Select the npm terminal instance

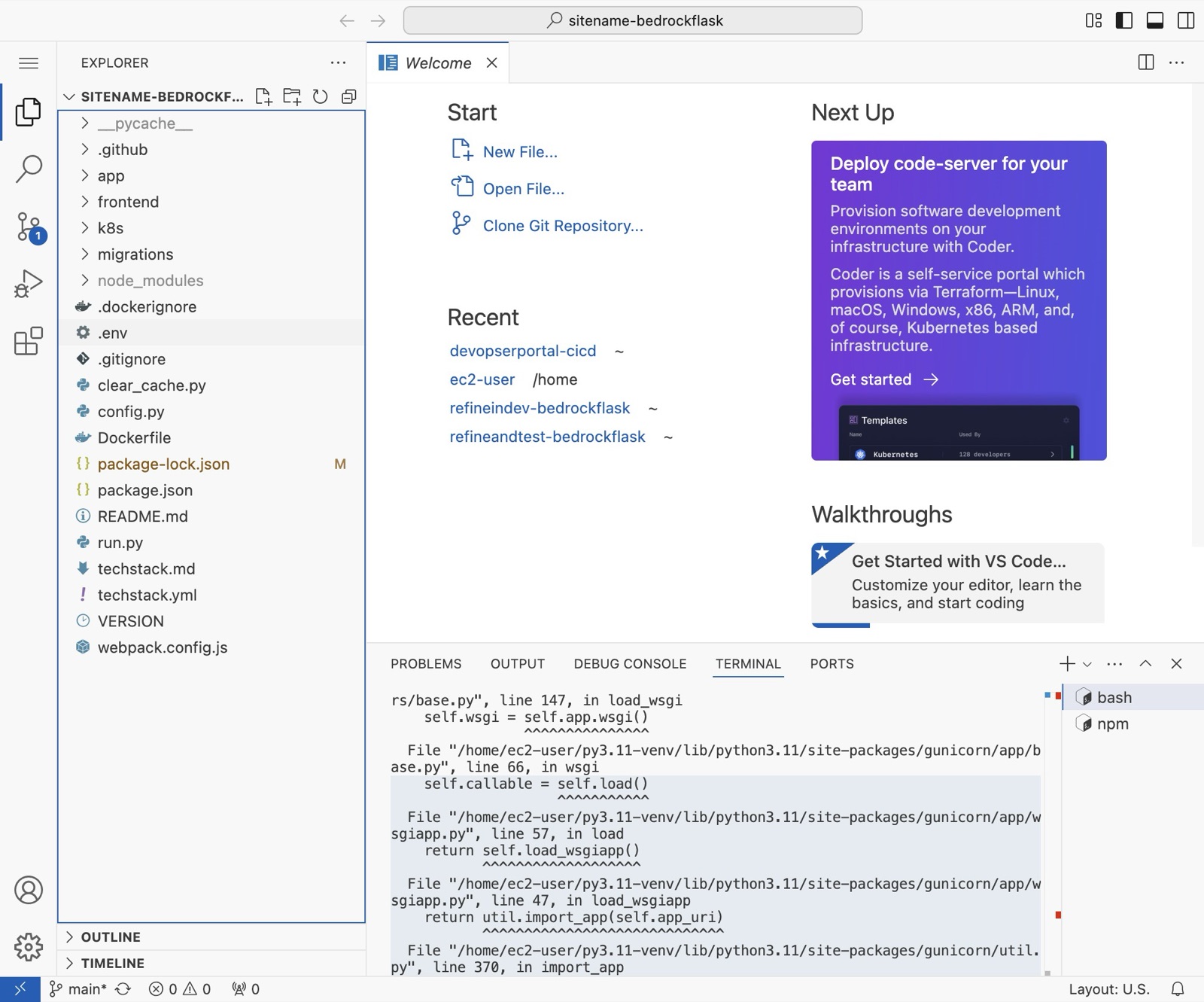click(1133, 723)
